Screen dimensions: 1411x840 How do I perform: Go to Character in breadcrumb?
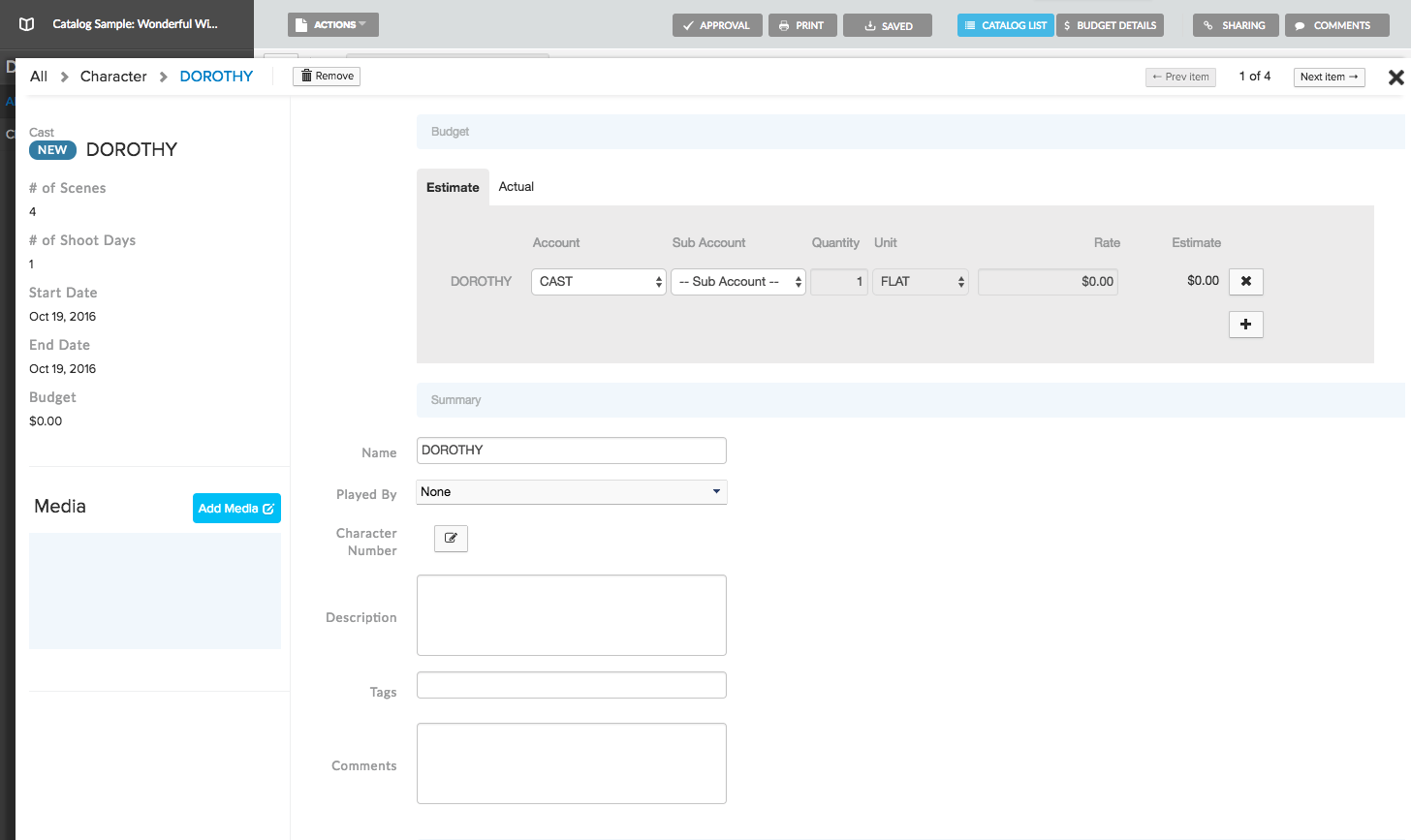pyautogui.click(x=113, y=77)
